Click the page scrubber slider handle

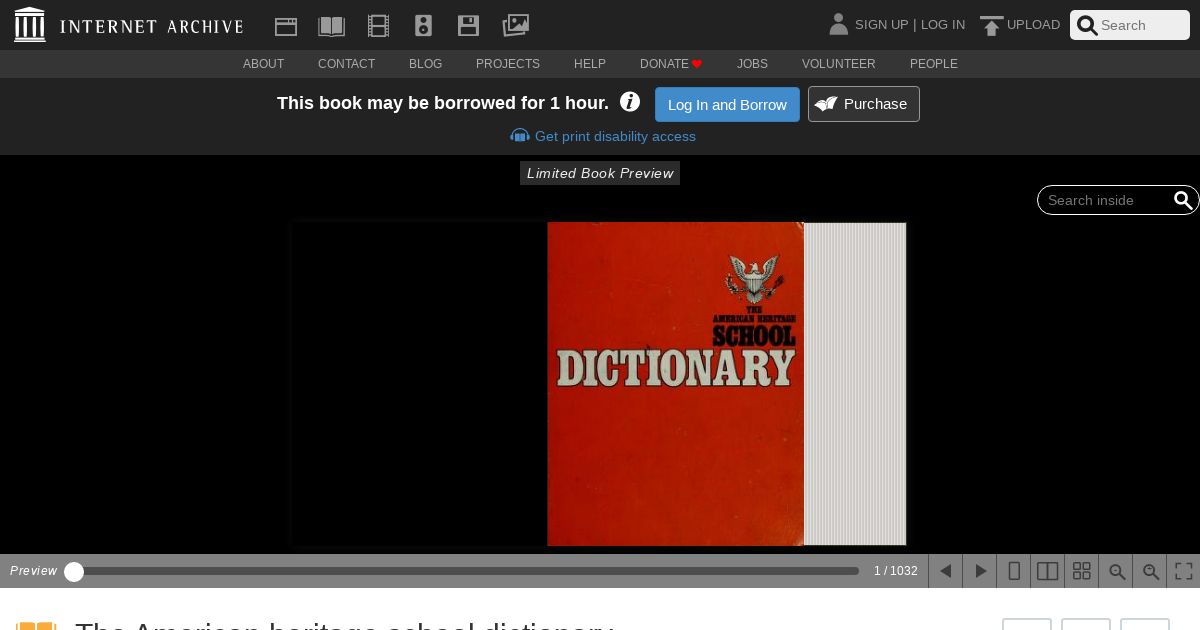74,571
